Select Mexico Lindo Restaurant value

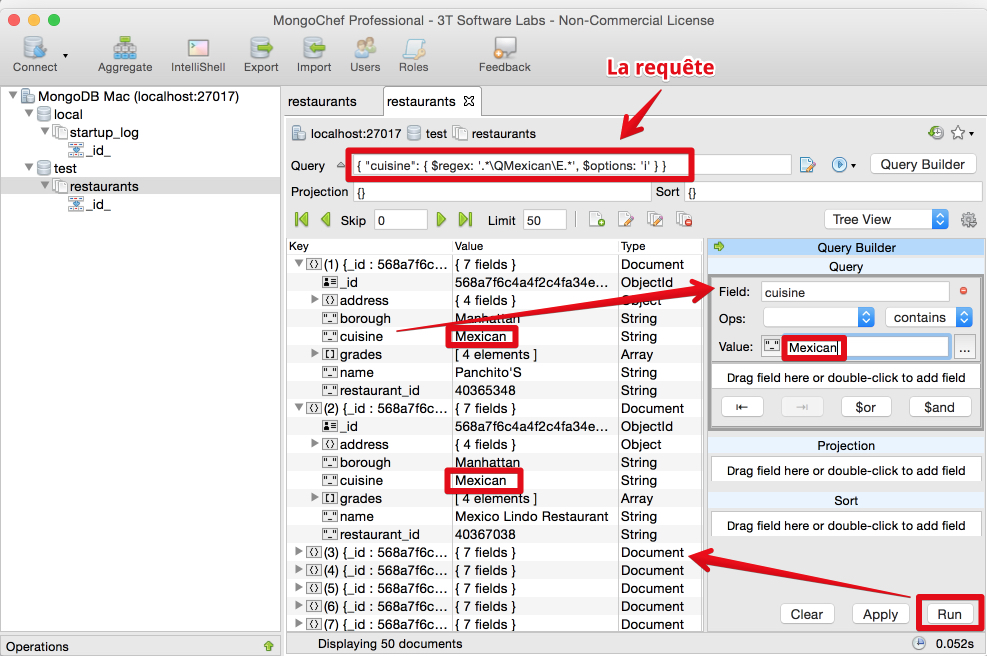coord(531,516)
